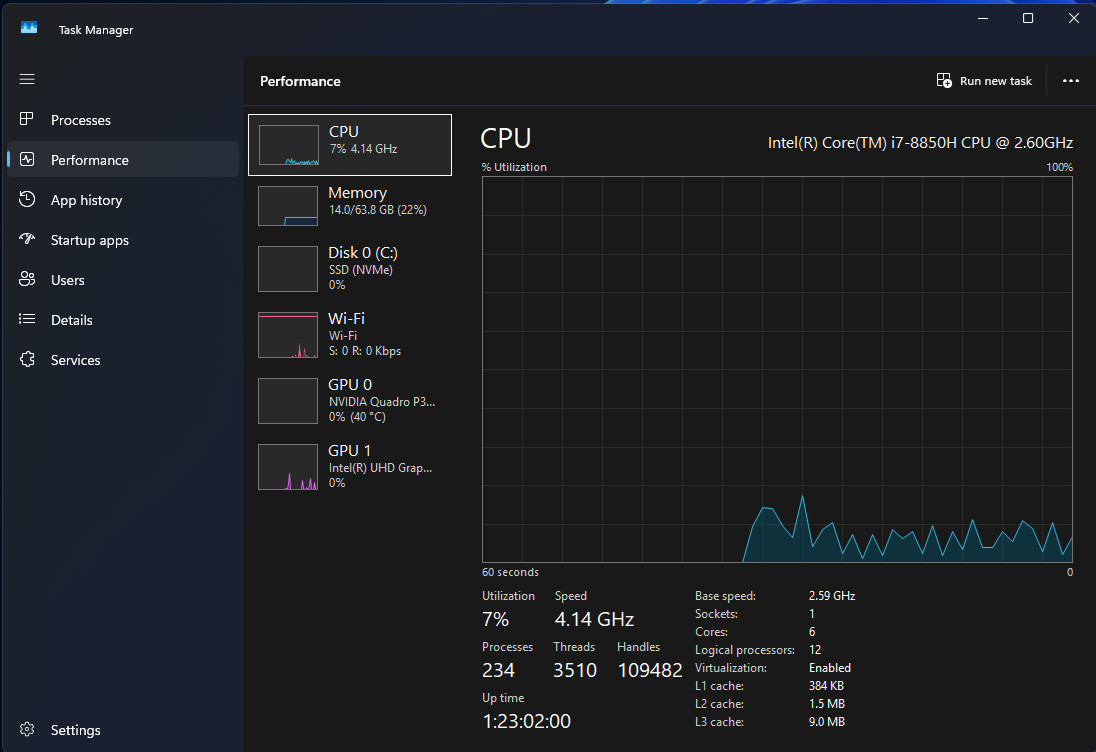Click the Run new task button label
Viewport: 1096px width, 752px height.
pos(995,81)
